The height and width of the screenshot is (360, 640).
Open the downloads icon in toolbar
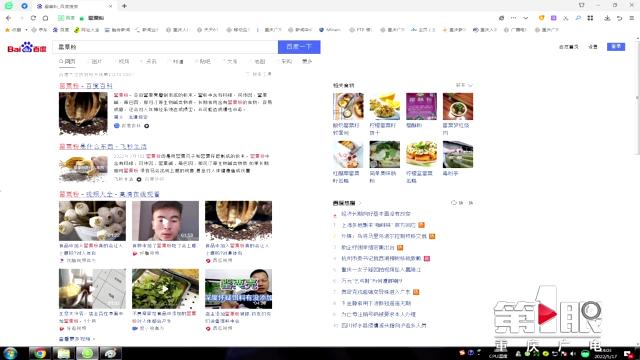pos(607,18)
